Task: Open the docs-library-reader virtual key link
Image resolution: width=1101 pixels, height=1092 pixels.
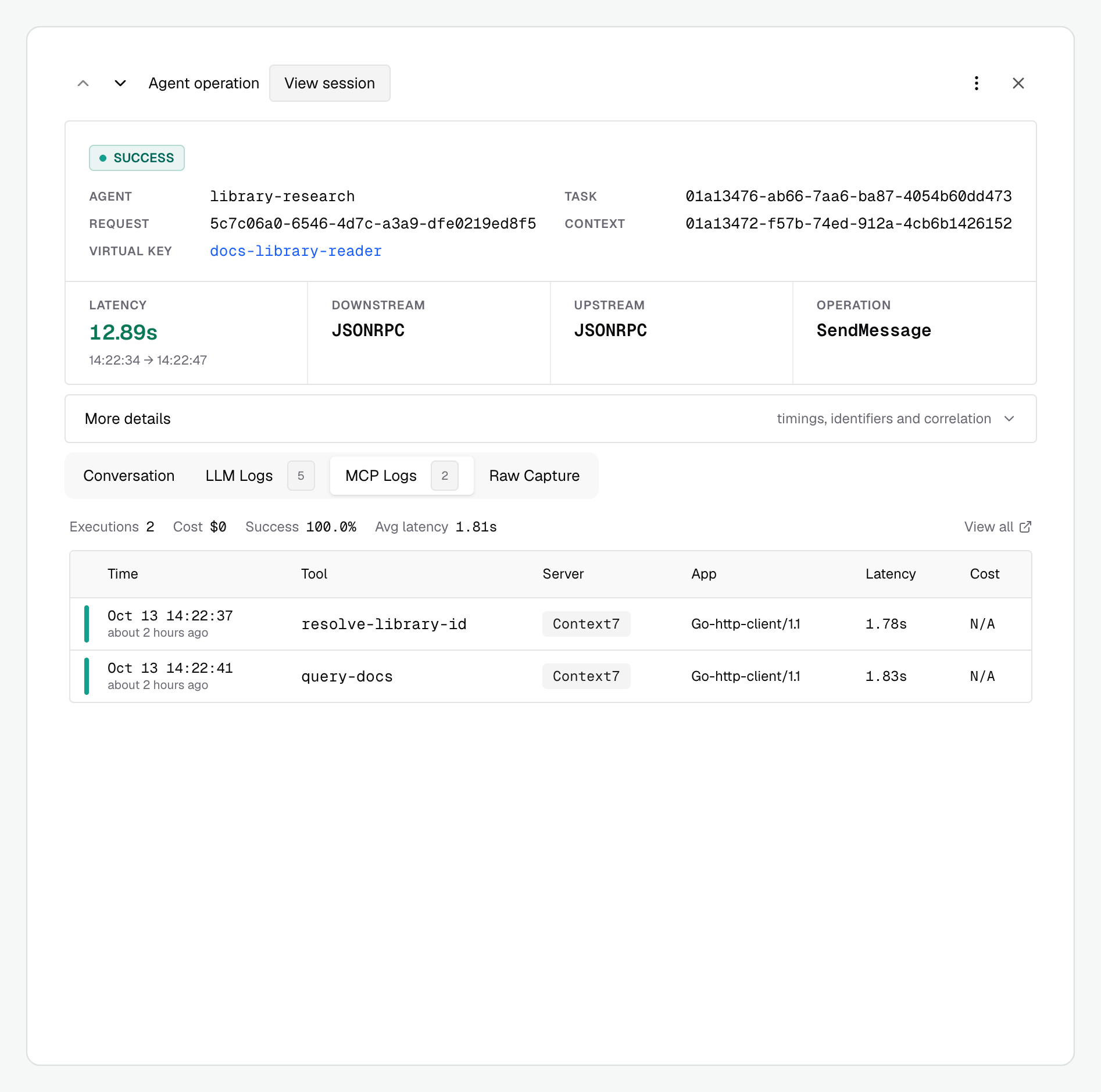Action: pos(296,251)
